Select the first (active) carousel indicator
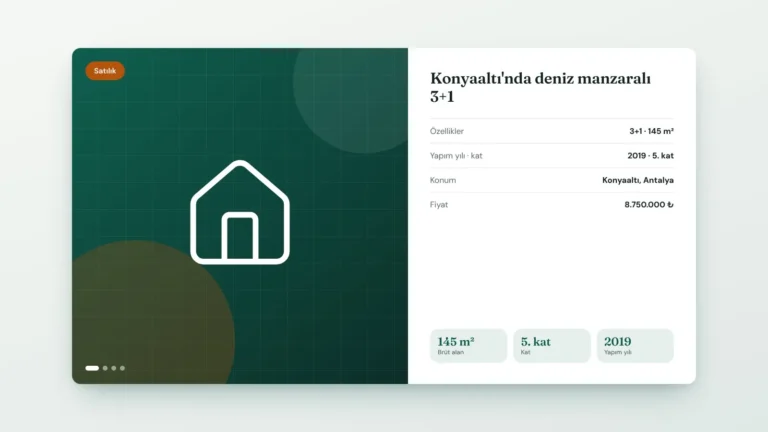768x432 pixels. coord(92,368)
